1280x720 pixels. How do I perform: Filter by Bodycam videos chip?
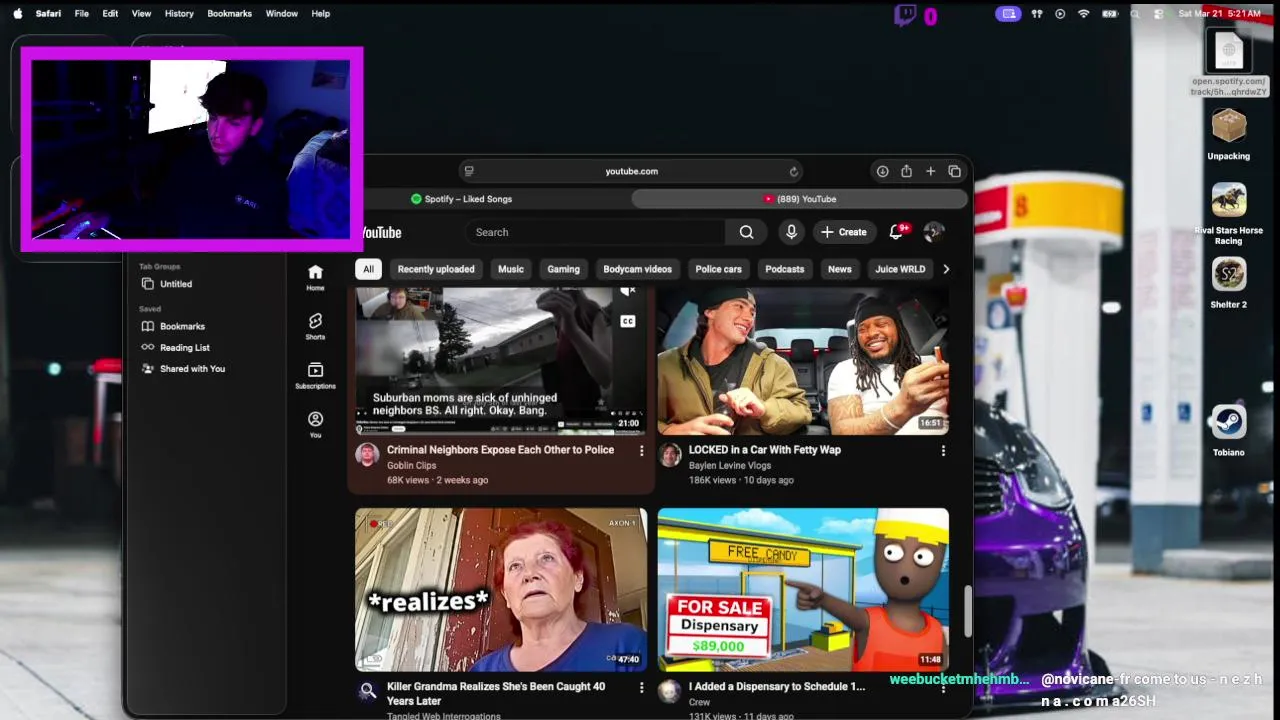(637, 269)
